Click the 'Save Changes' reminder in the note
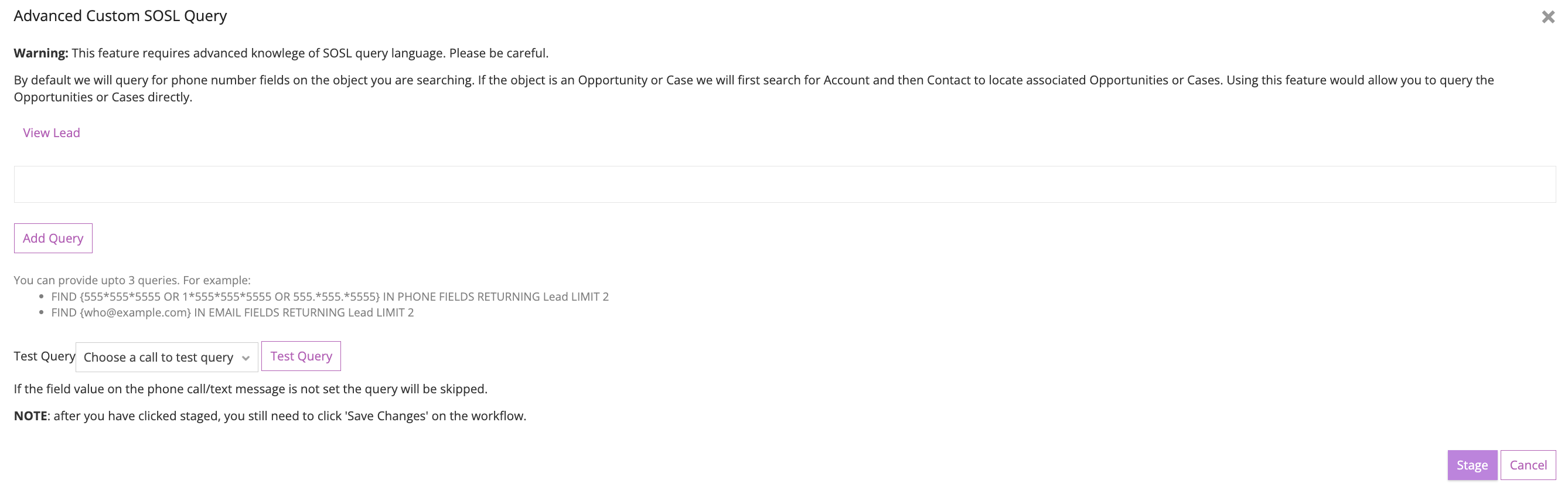 [x=387, y=416]
